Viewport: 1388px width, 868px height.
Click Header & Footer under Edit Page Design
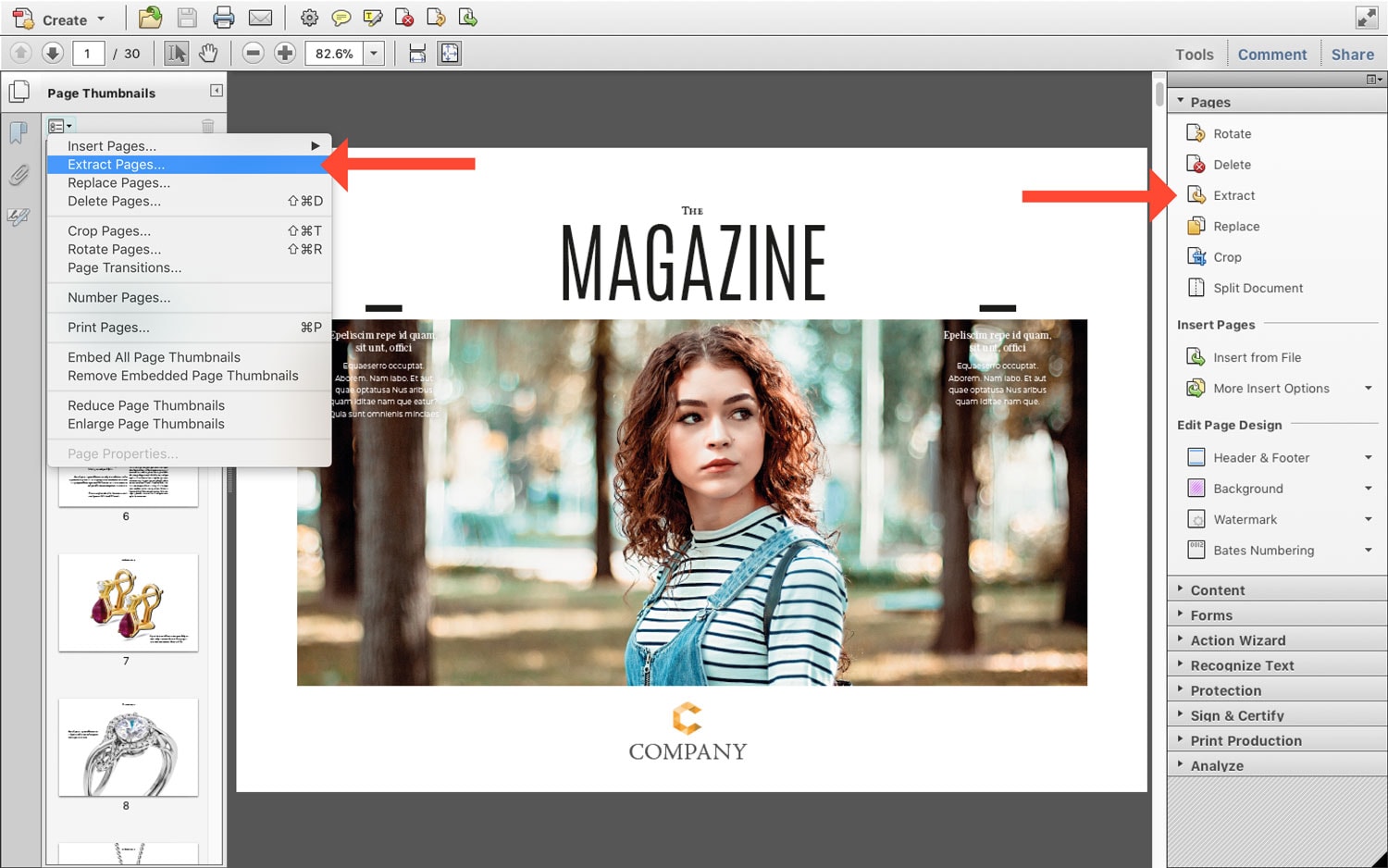[x=1259, y=457]
